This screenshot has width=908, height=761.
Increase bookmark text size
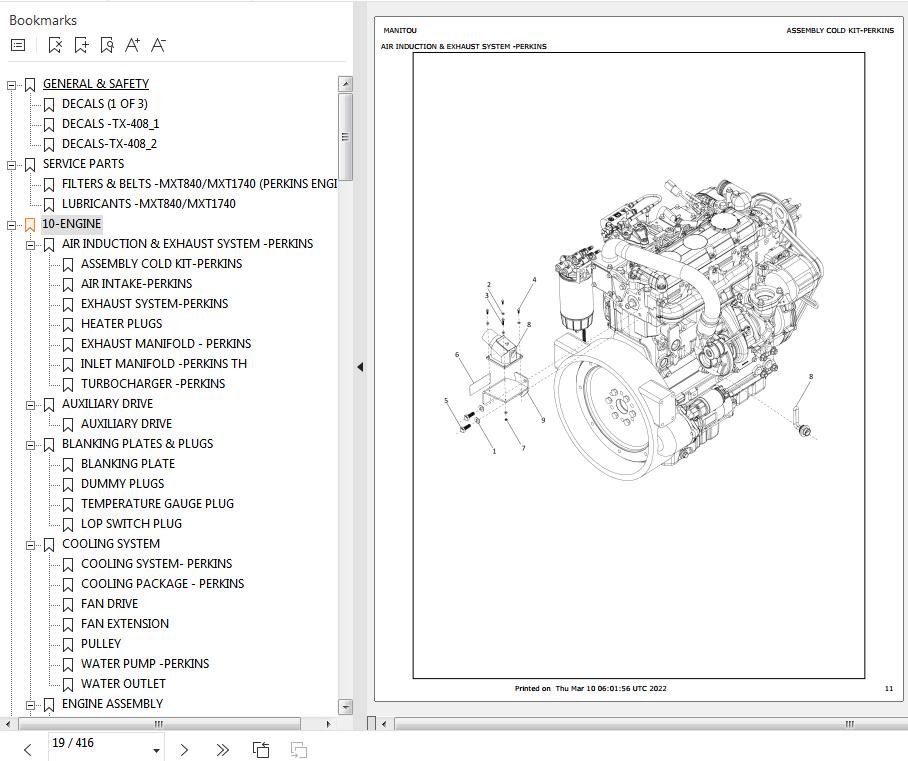[133, 45]
